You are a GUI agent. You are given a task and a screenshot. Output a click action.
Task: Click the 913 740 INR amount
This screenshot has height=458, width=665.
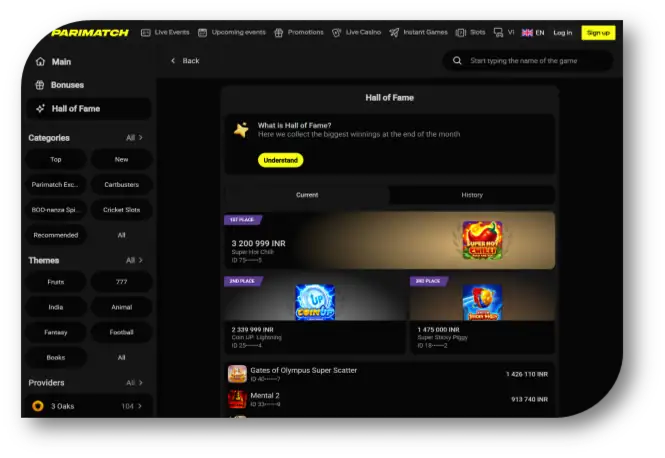[529, 399]
